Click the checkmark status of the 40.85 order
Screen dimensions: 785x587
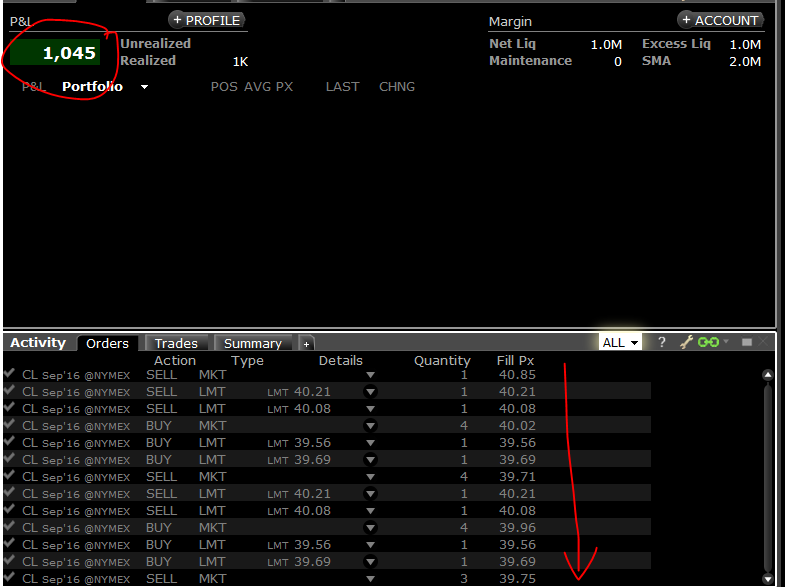[9, 373]
